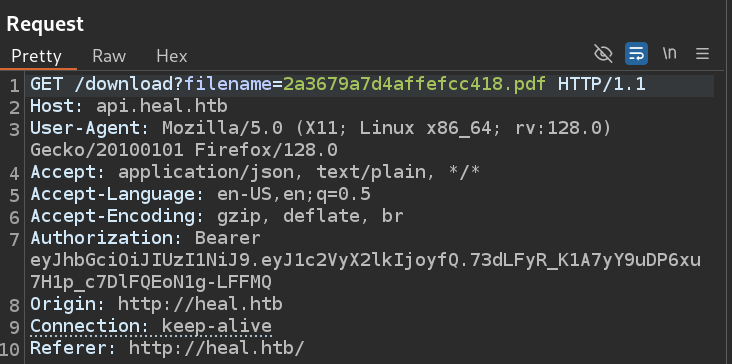Click the Request panel title

(45, 24)
